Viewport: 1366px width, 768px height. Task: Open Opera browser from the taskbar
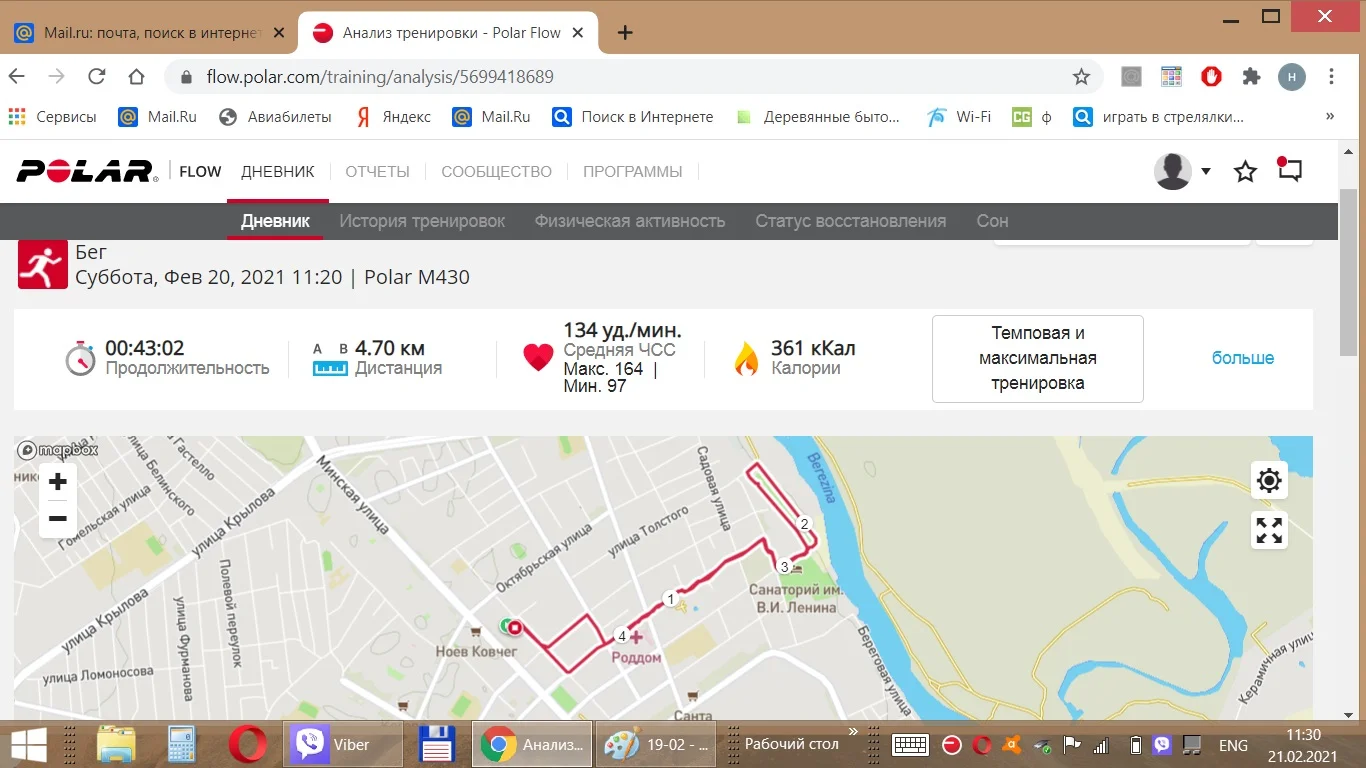tap(247, 745)
